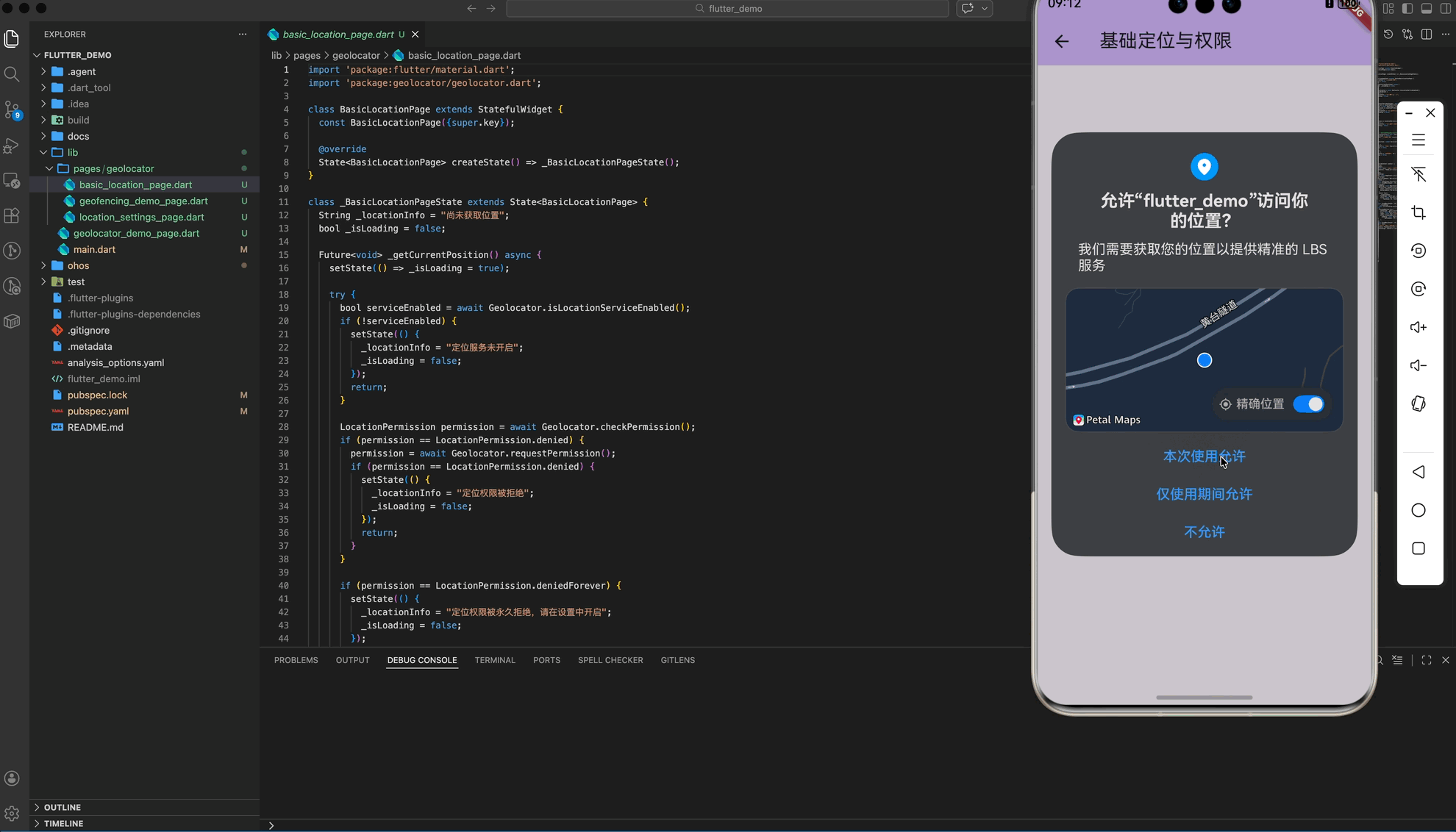Click the 'geolocator' breadcrumb segment
The width and height of the screenshot is (1456, 832).
356,55
